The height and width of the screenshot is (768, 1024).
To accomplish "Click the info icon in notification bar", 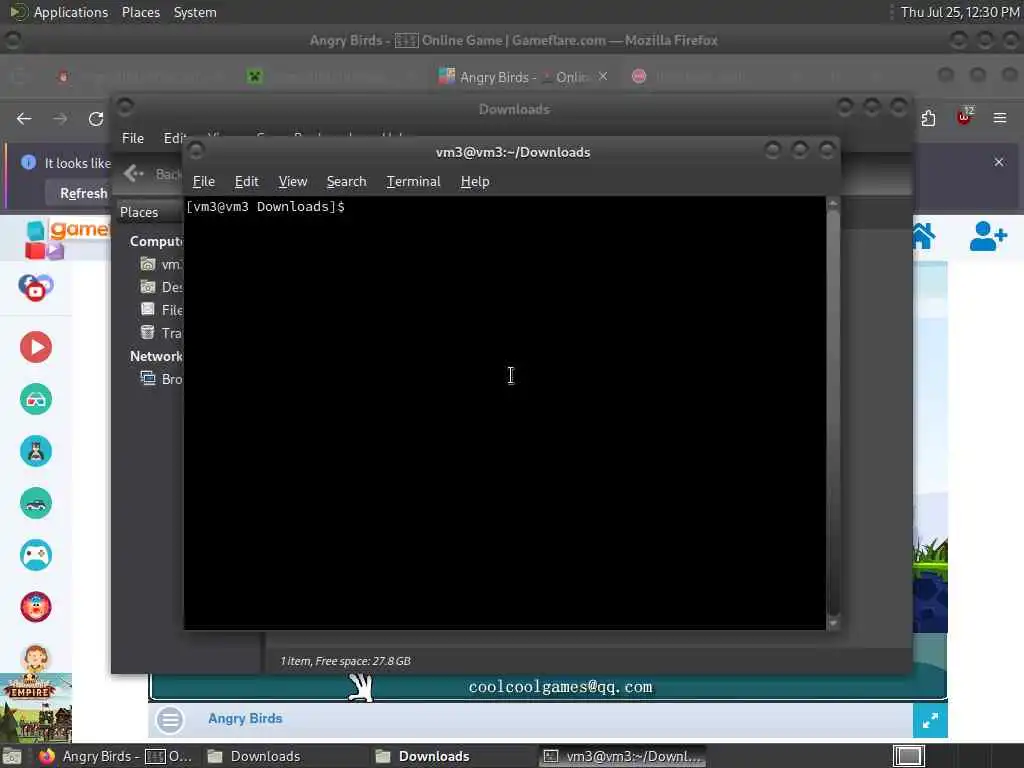I will click(28, 162).
